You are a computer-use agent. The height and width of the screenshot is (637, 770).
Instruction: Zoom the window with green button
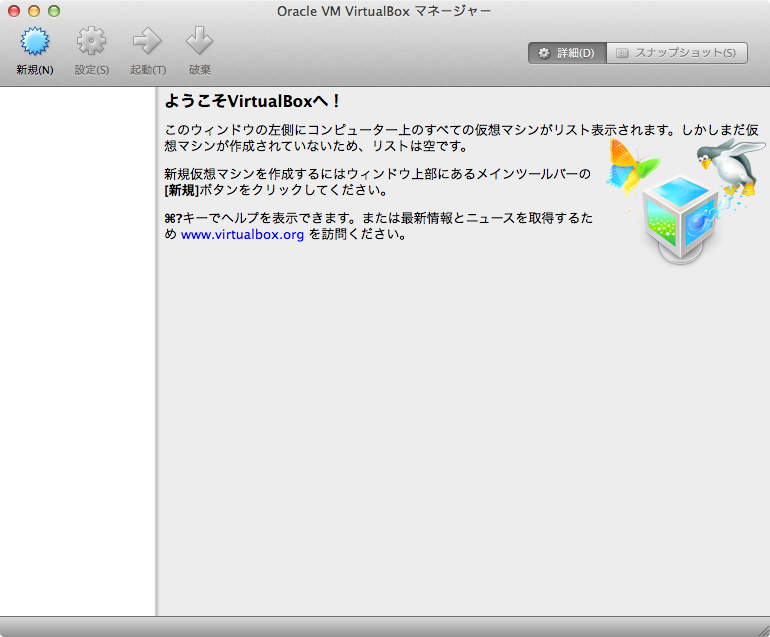click(x=54, y=11)
